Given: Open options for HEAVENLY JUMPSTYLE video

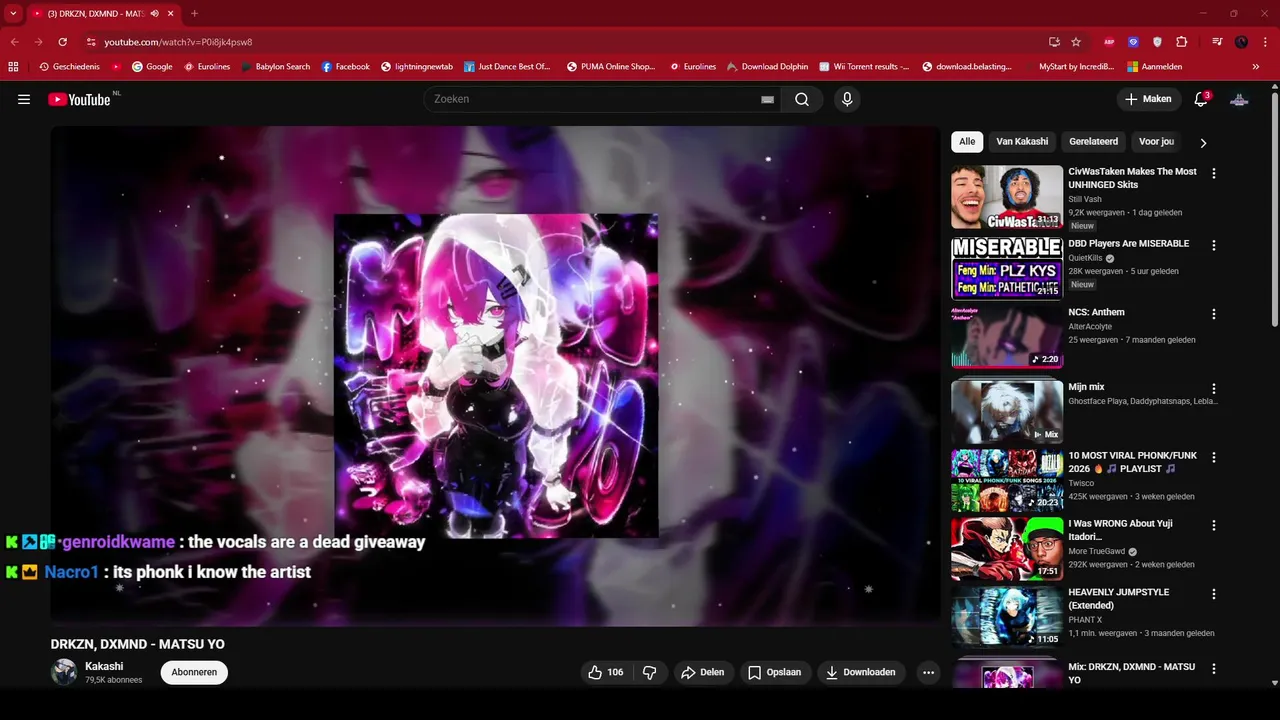Looking at the screenshot, I should (x=1214, y=593).
